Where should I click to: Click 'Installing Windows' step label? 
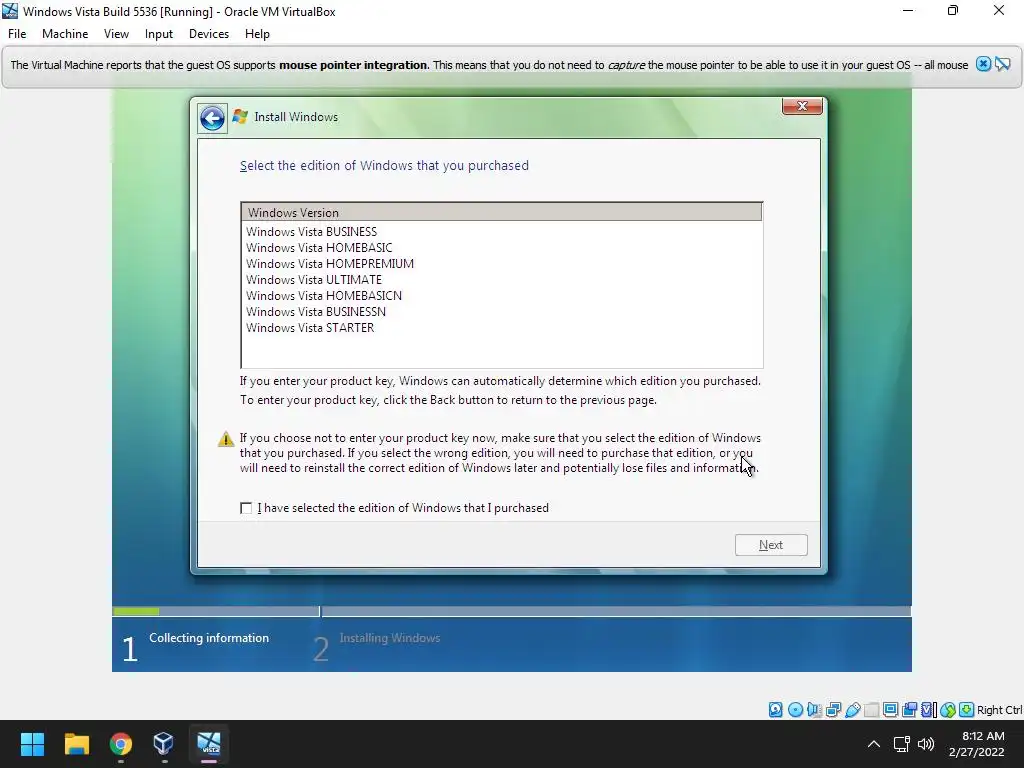[390, 638]
